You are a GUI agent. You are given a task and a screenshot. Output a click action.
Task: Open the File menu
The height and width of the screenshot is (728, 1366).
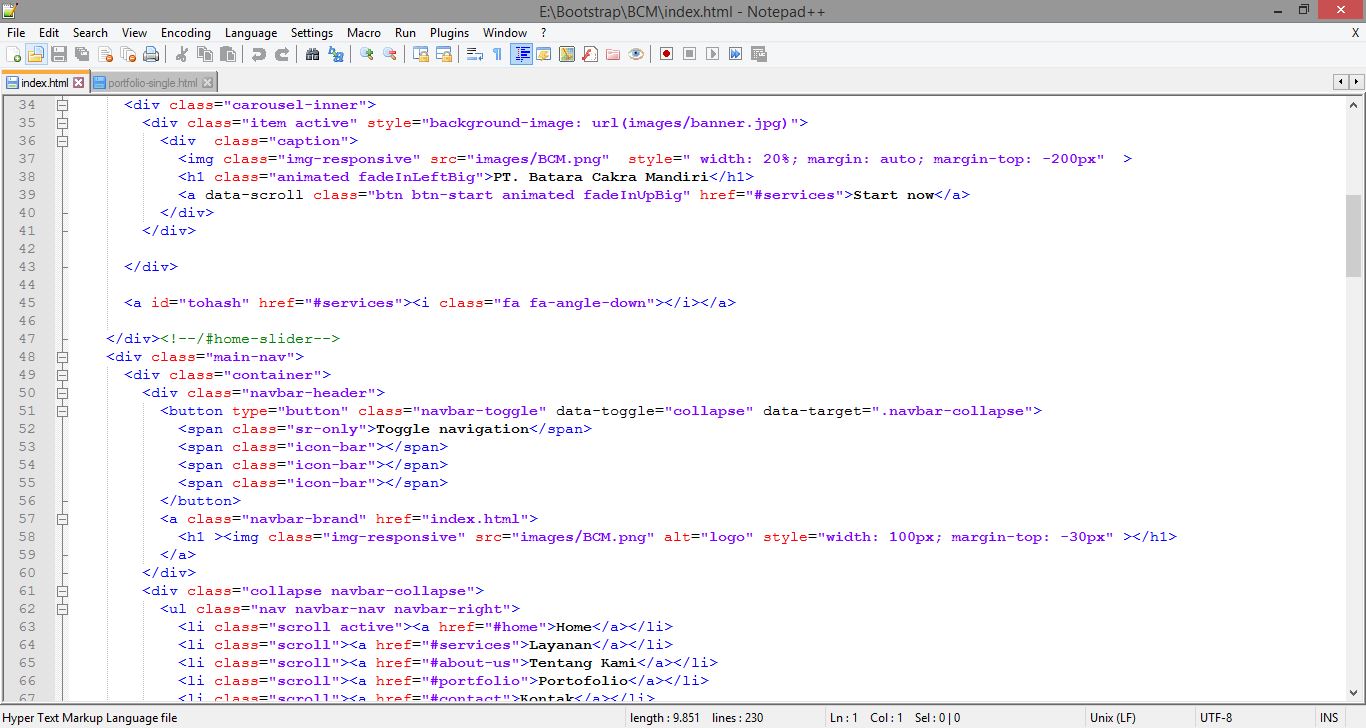click(16, 32)
